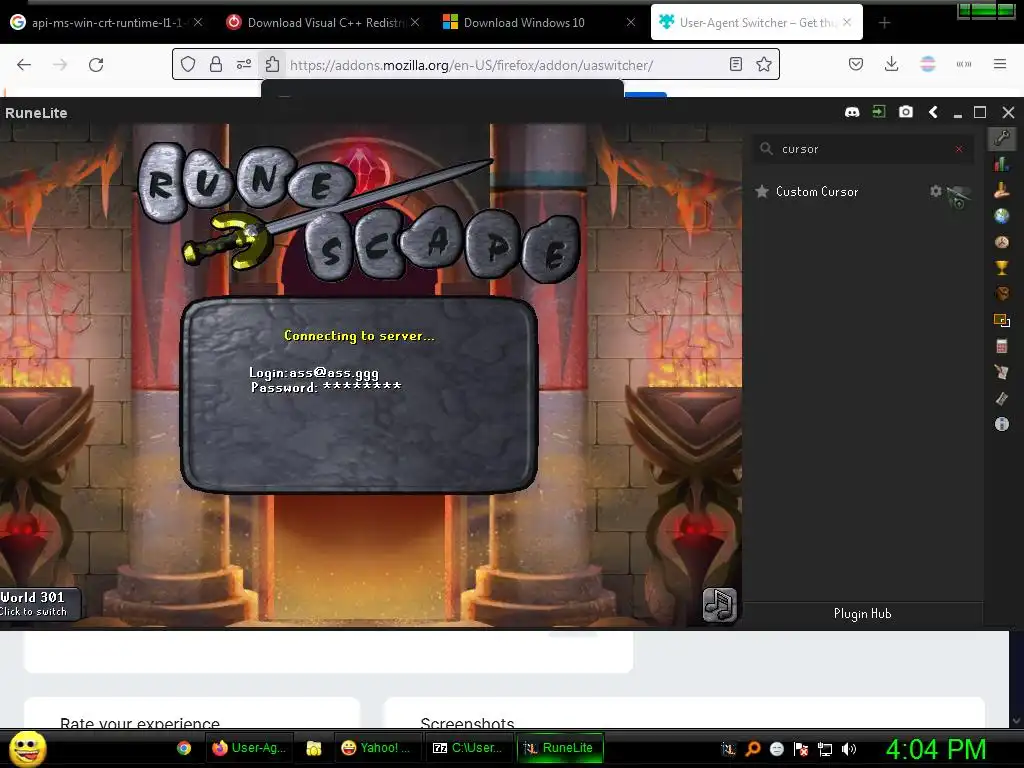Click smiley Start button on taskbar
Viewport: 1024px width, 768px height.
coord(27,748)
